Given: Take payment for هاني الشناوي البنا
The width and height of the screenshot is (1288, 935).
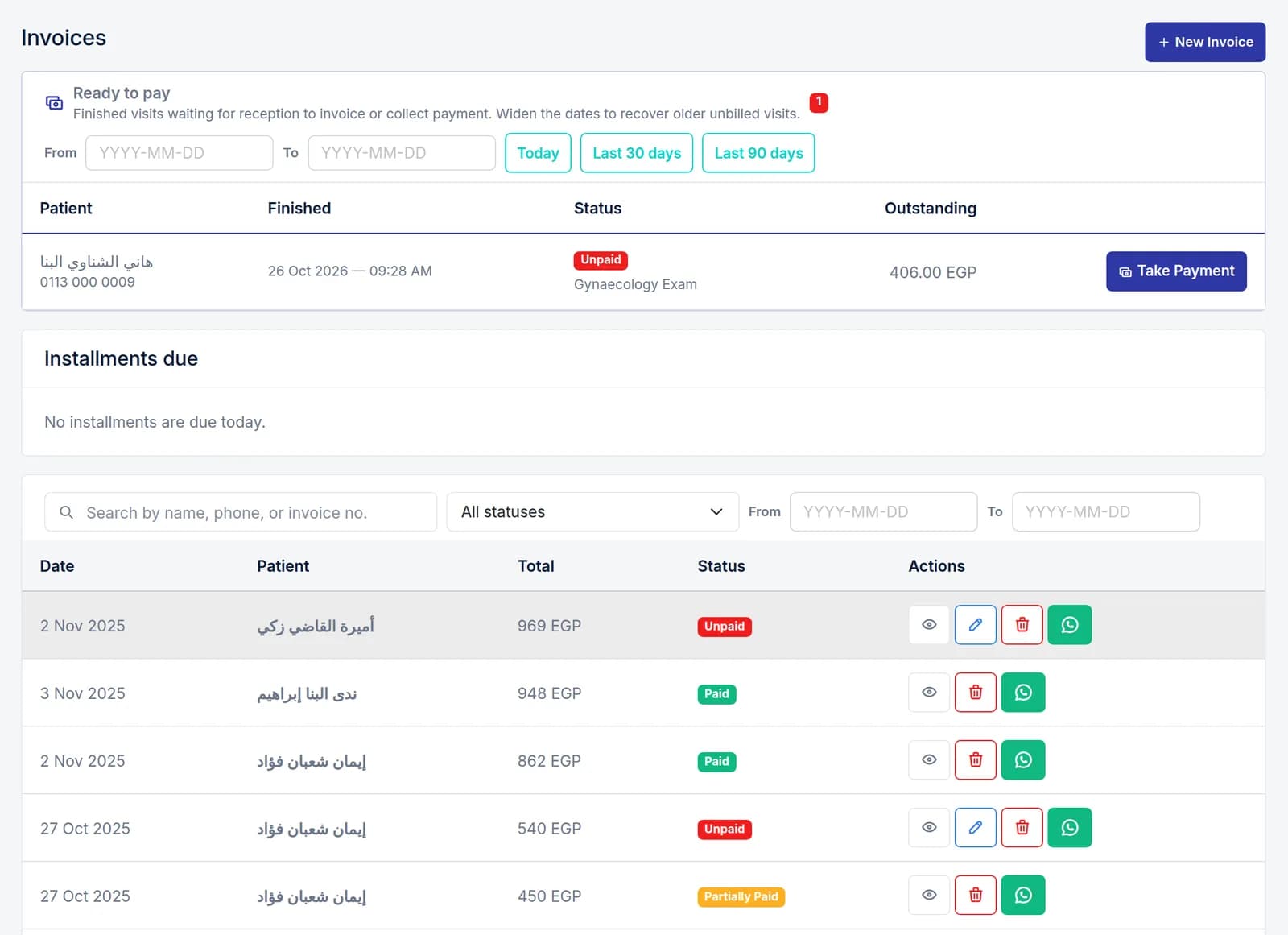Looking at the screenshot, I should (x=1176, y=271).
